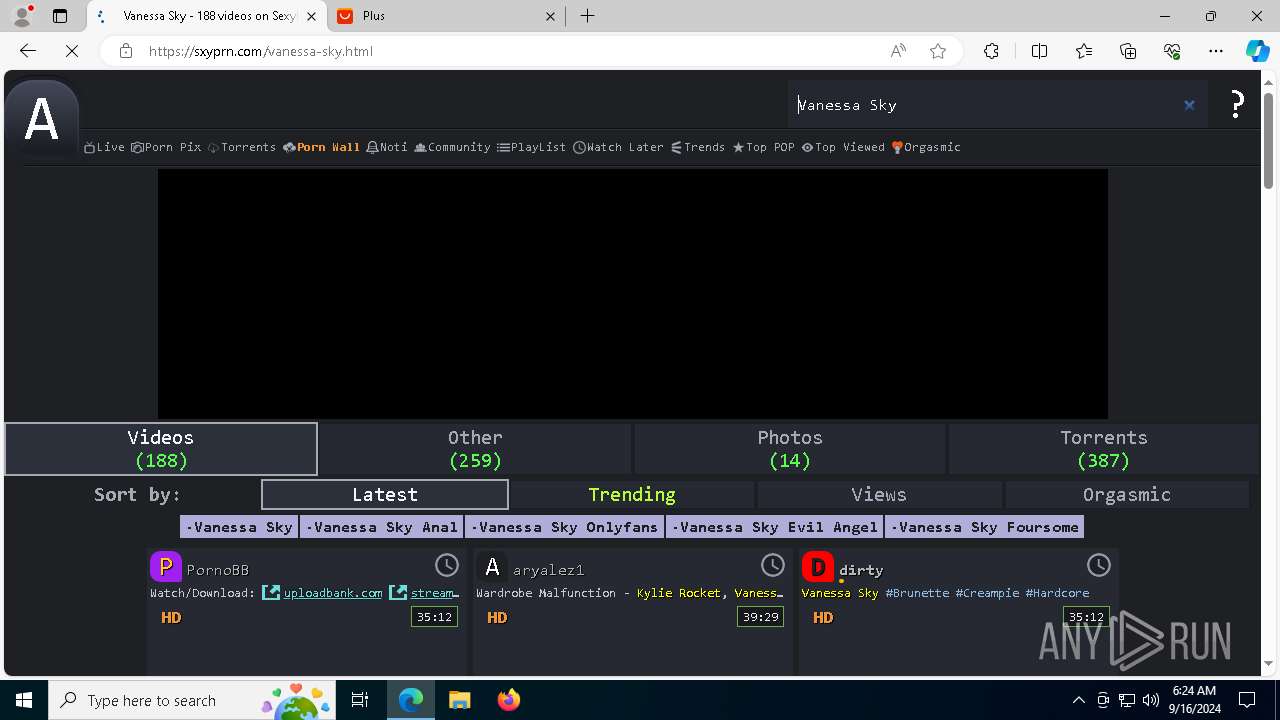Open the Favorites list icon
1280x720 pixels.
pos(1084,51)
